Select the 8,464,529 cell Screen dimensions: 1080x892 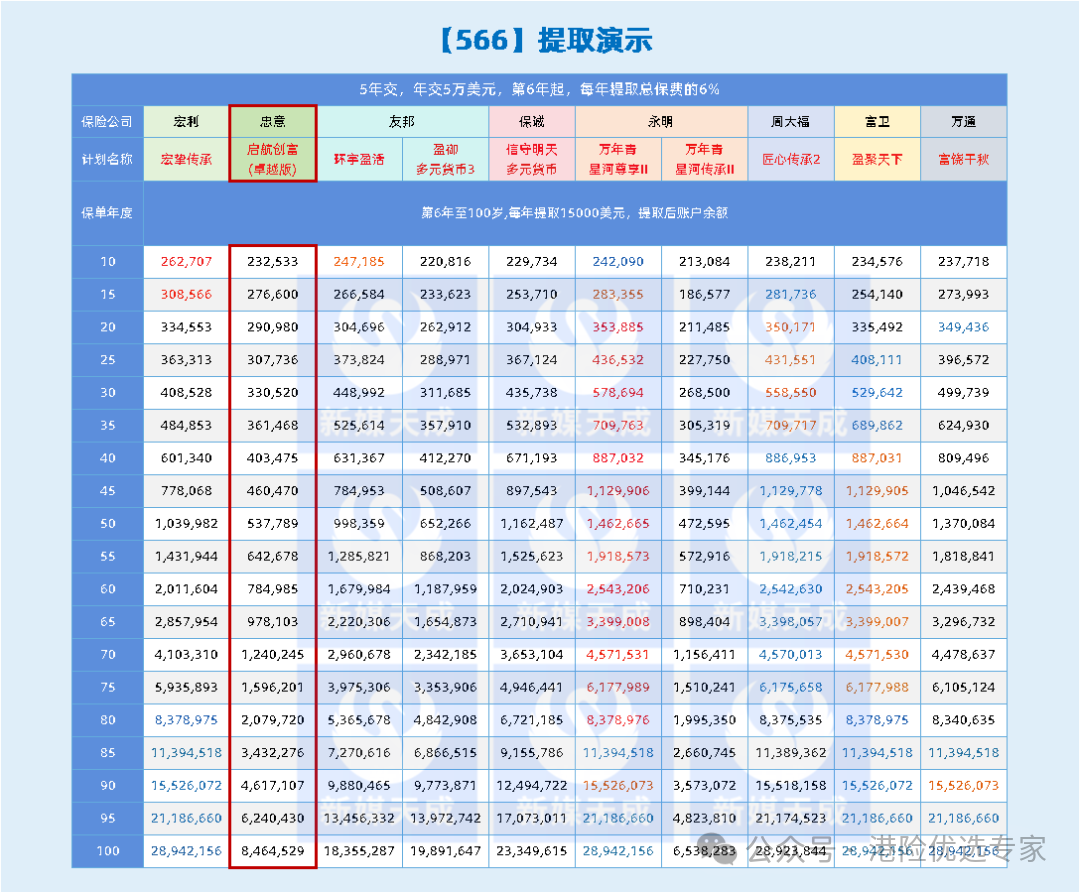point(273,851)
